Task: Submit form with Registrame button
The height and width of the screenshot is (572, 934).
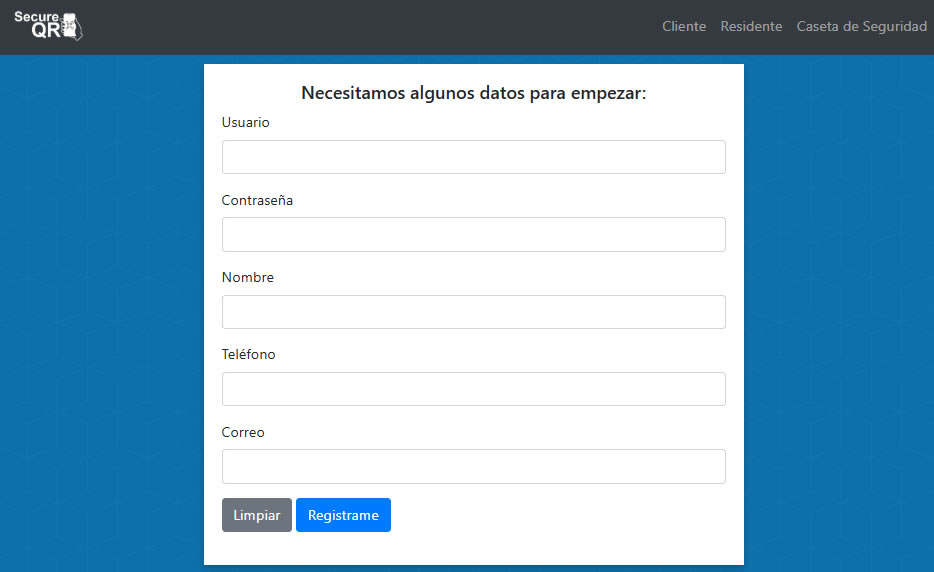Action: point(343,515)
